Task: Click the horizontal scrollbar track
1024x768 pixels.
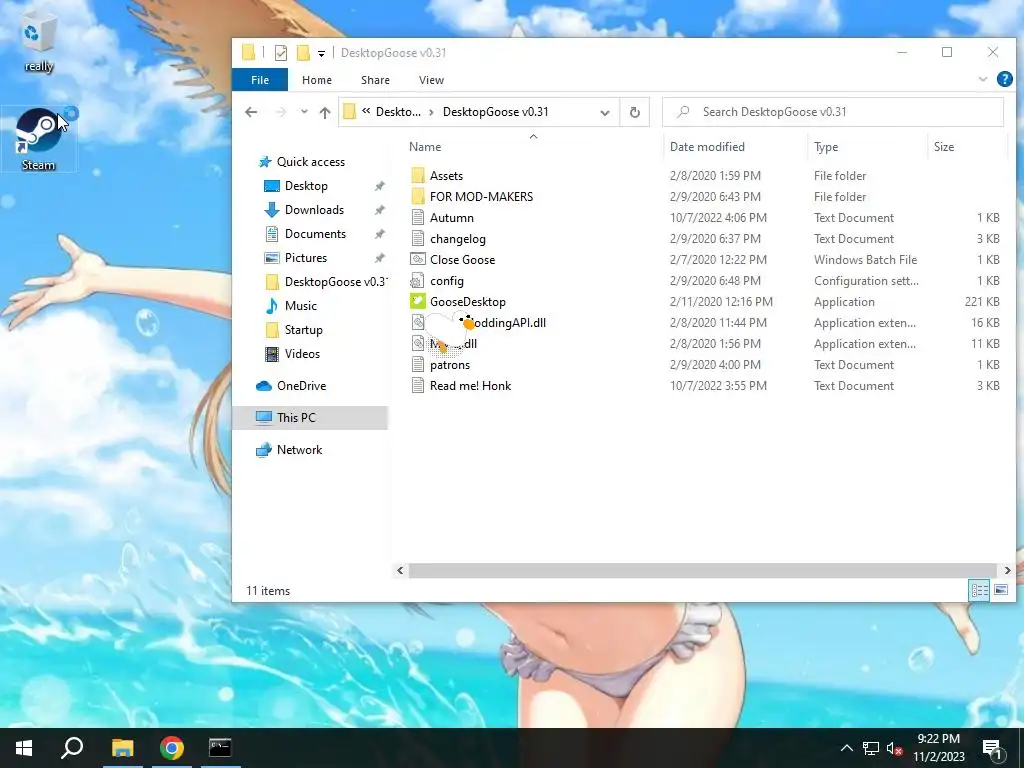Action: [x=702, y=571]
